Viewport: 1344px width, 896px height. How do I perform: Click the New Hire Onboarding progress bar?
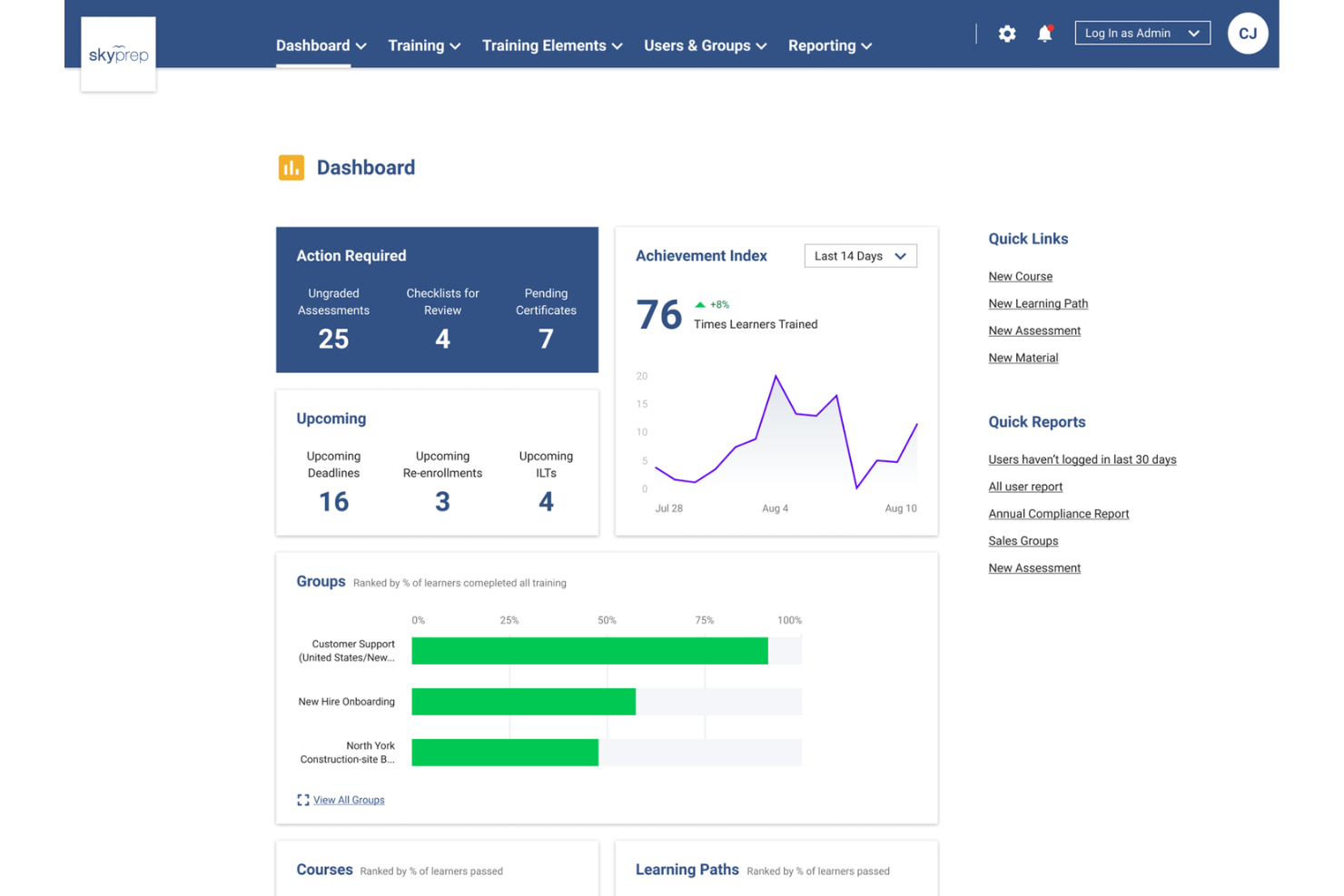click(523, 701)
